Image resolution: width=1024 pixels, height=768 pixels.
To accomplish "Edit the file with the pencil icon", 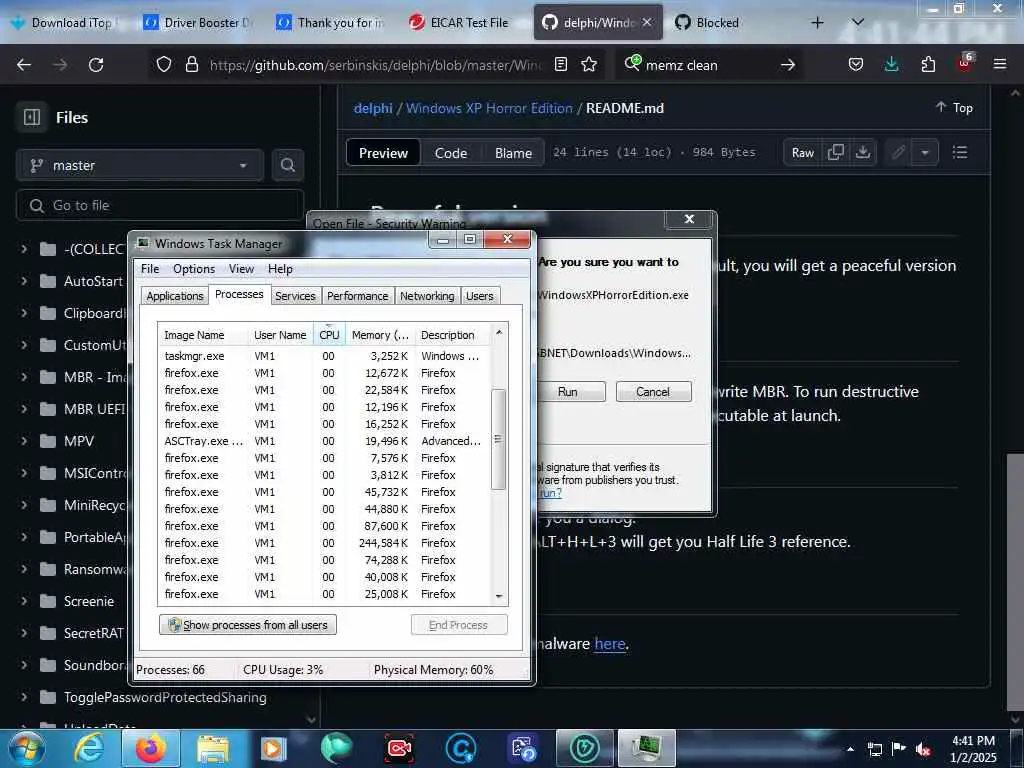I will click(x=899, y=152).
